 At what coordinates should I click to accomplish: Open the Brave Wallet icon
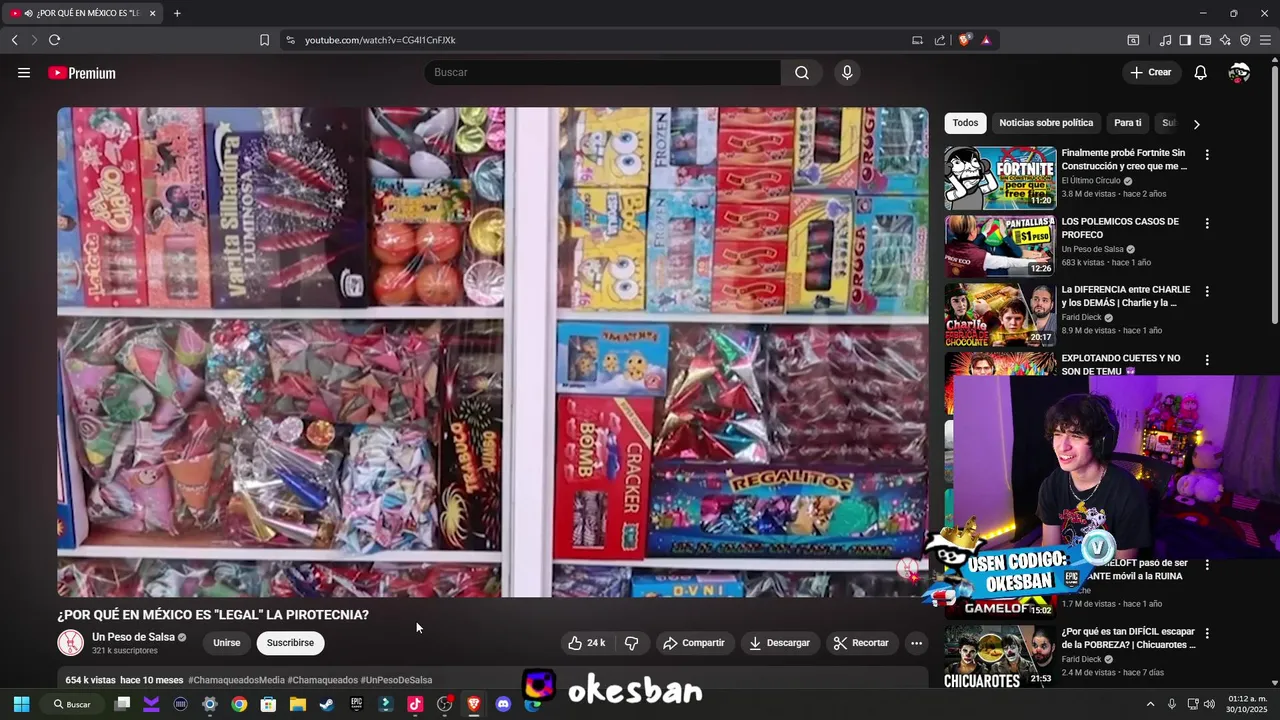1205,40
